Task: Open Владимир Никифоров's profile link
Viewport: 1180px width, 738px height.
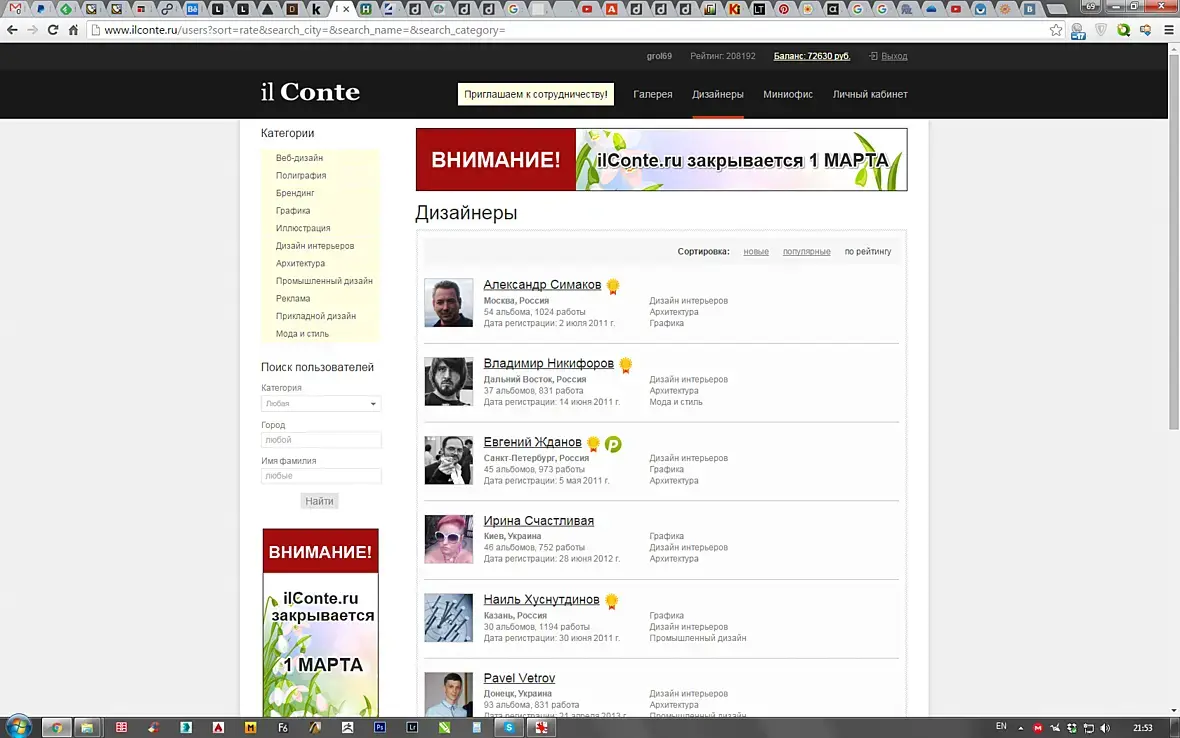Action: click(x=548, y=363)
